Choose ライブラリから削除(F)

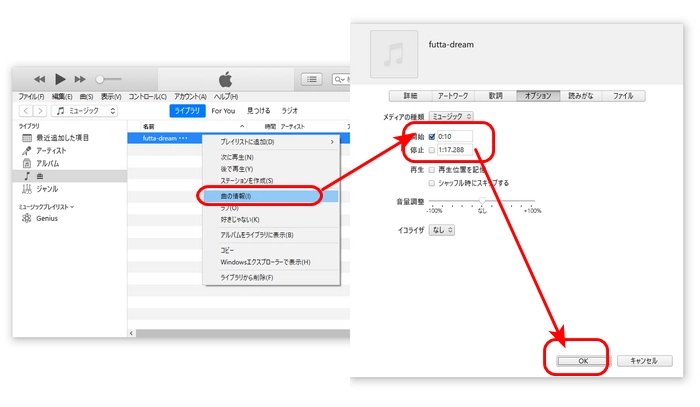pyautogui.click(x=271, y=277)
